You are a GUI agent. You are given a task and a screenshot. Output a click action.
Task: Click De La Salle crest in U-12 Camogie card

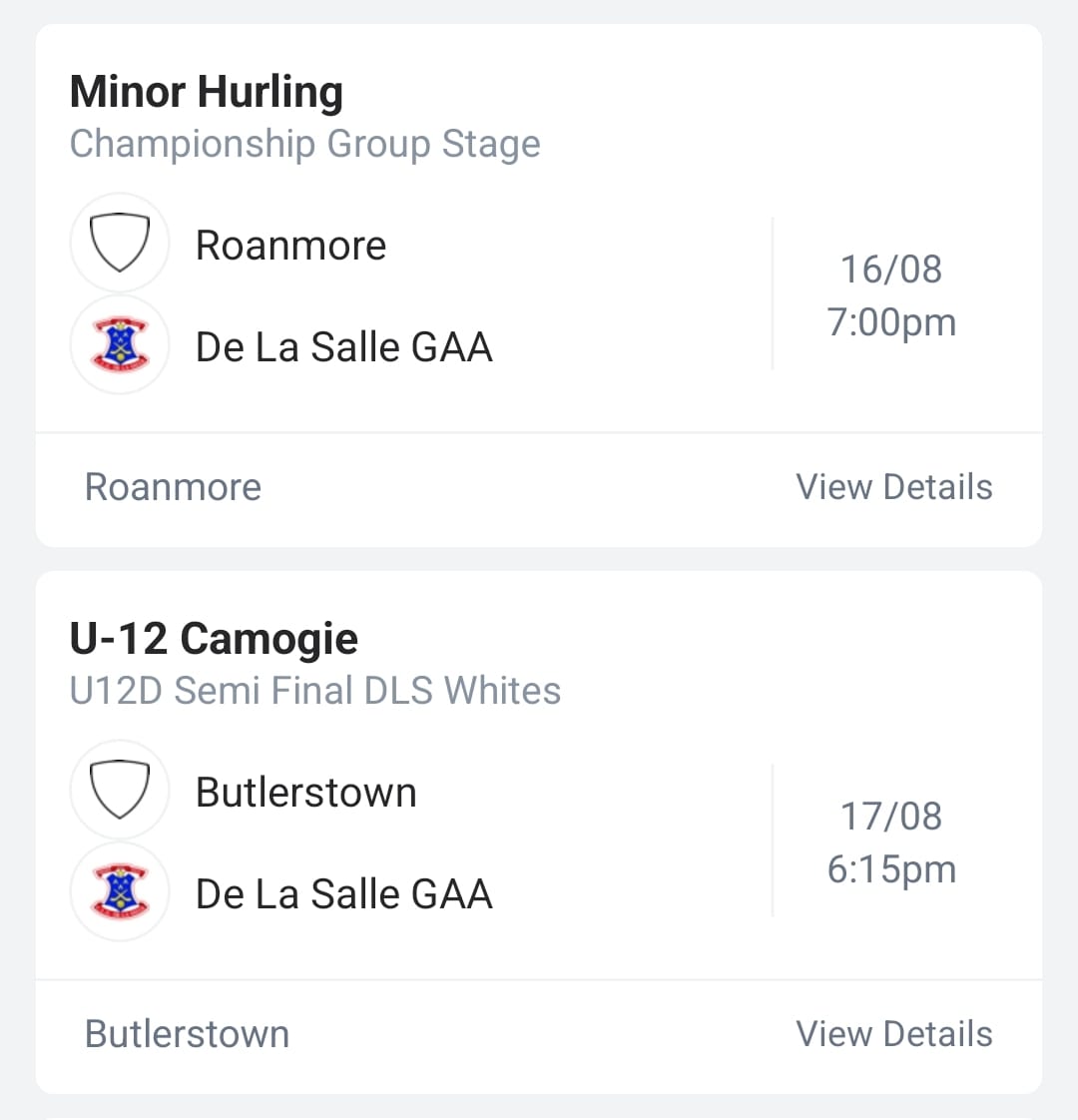[120, 892]
